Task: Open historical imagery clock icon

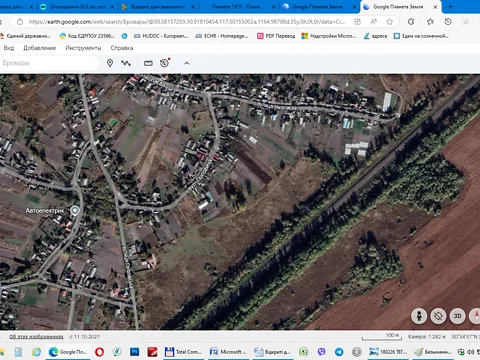Action: coord(165,63)
